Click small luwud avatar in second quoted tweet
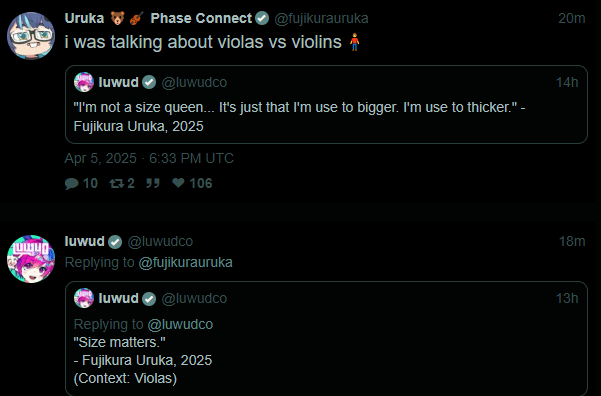This screenshot has width=601, height=396. coord(84,298)
